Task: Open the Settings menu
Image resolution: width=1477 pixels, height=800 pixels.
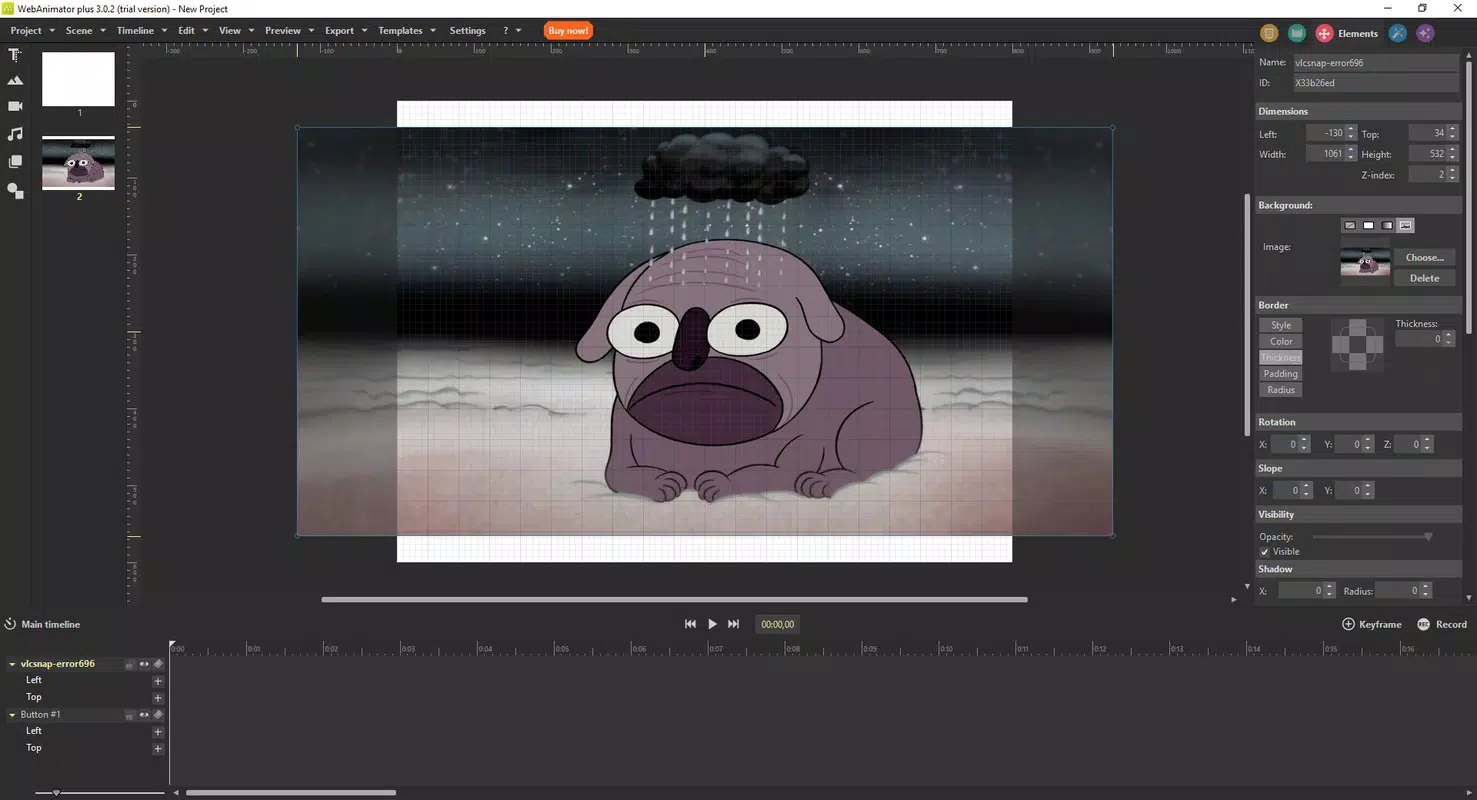Action: coord(467,31)
